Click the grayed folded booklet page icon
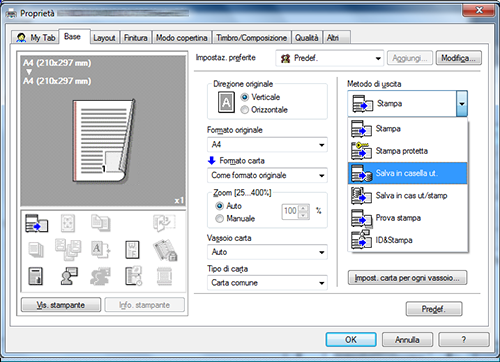The height and width of the screenshot is (362, 500). [164, 223]
